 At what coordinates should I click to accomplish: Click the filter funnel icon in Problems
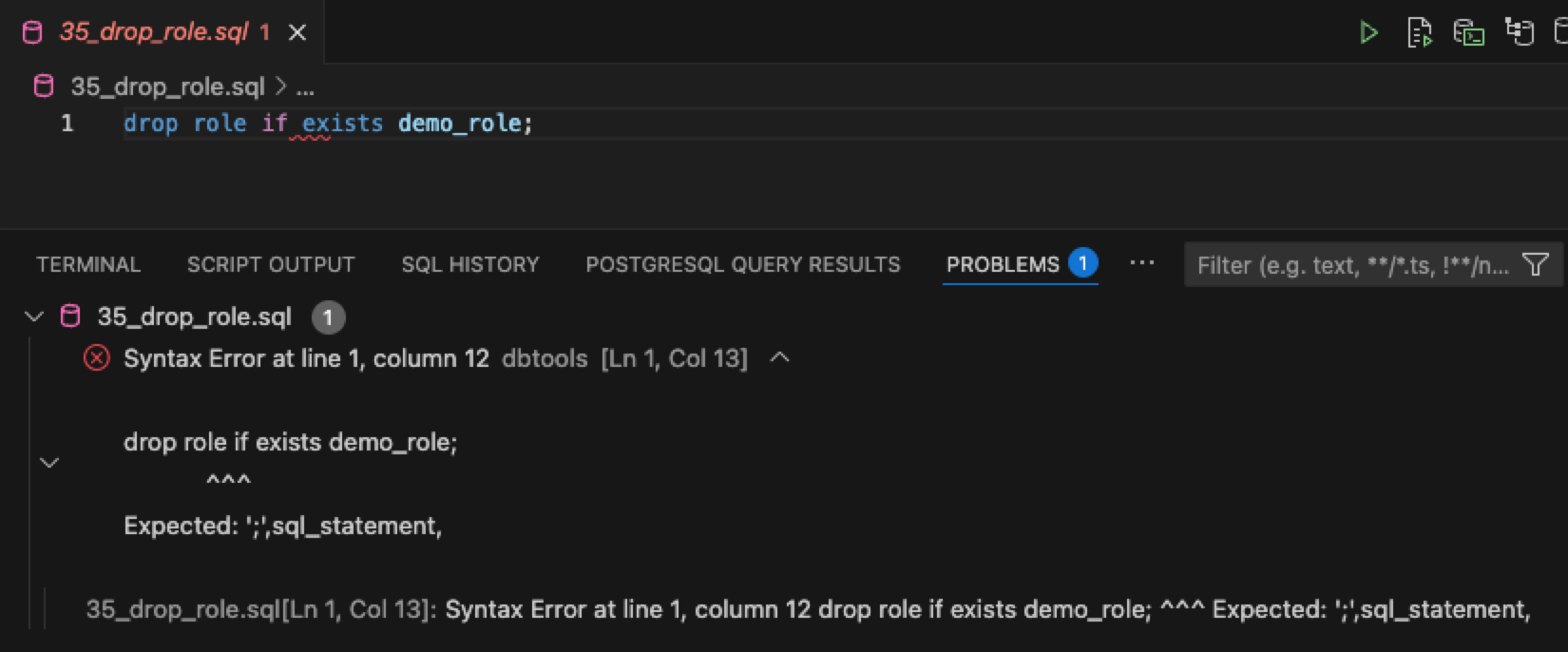point(1535,265)
